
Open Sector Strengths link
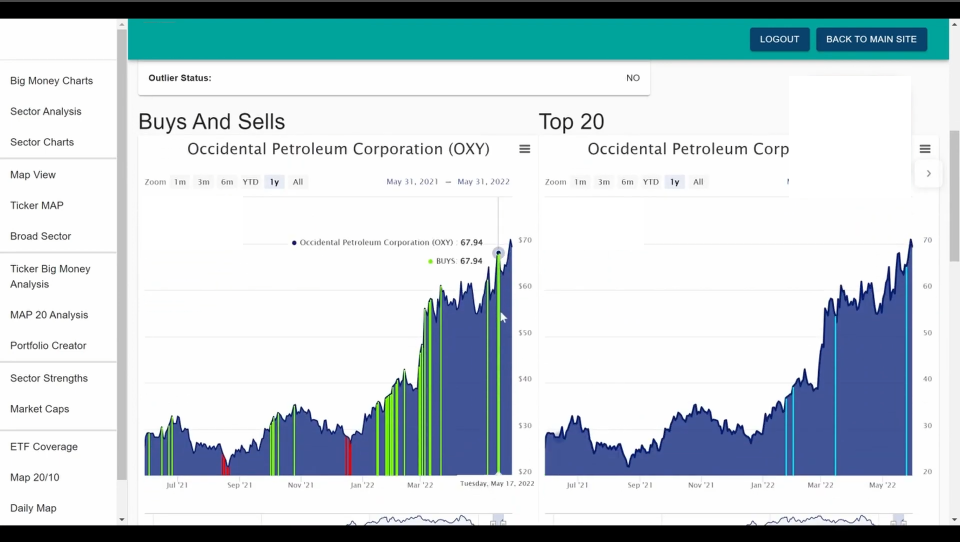pos(49,378)
